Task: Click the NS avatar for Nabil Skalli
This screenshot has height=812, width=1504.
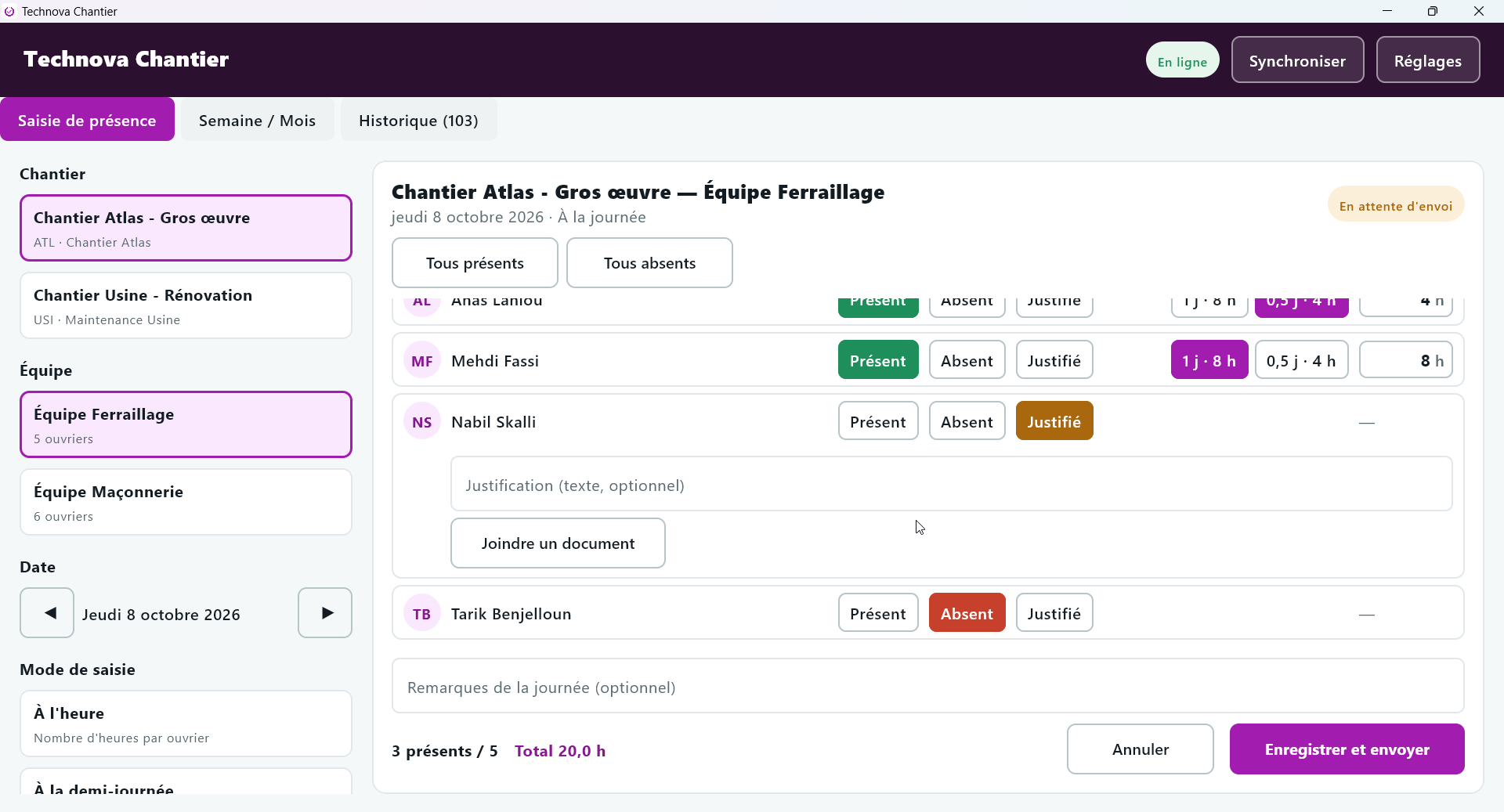Action: pyautogui.click(x=422, y=422)
